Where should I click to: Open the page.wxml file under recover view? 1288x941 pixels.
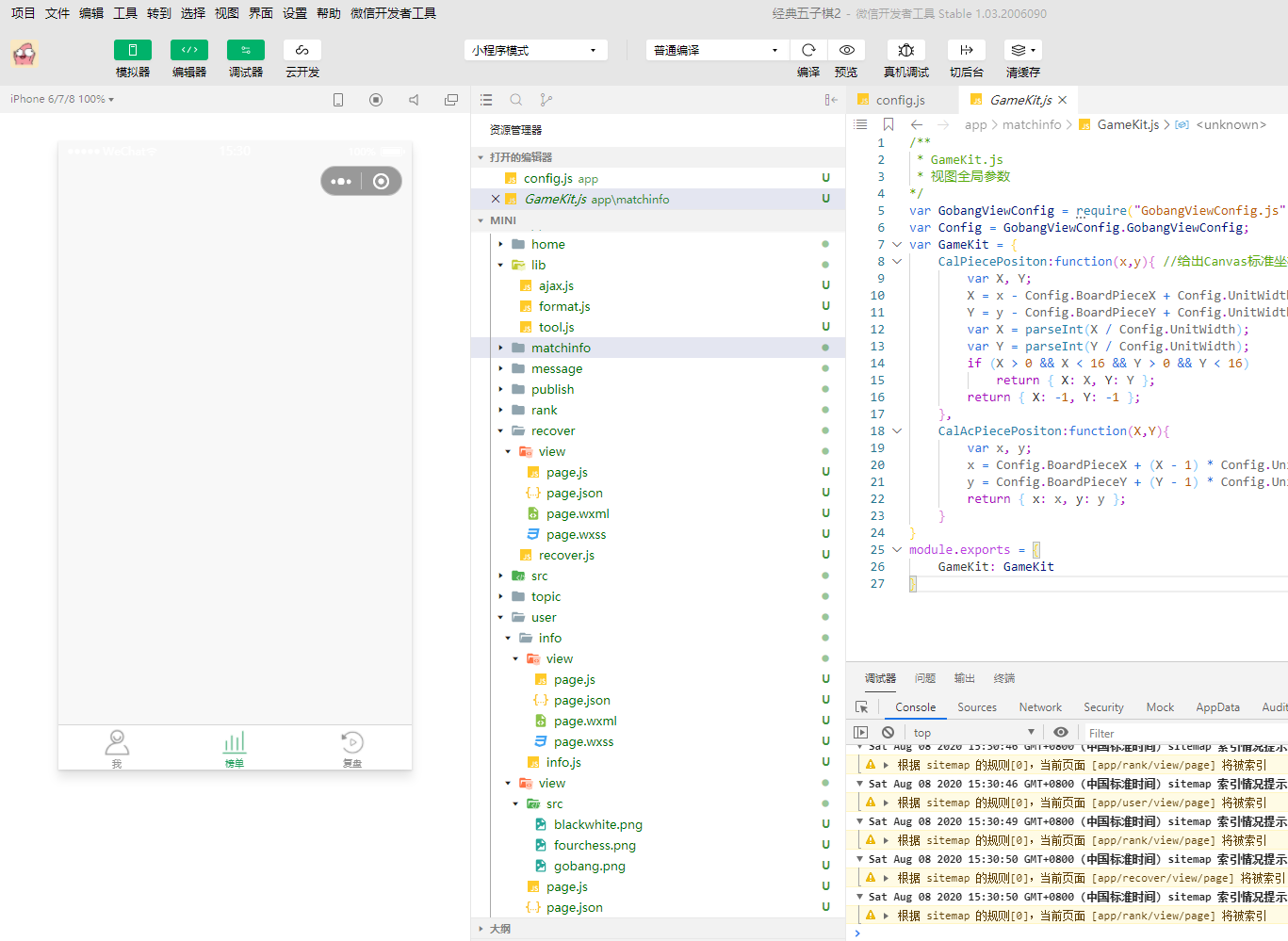click(578, 513)
